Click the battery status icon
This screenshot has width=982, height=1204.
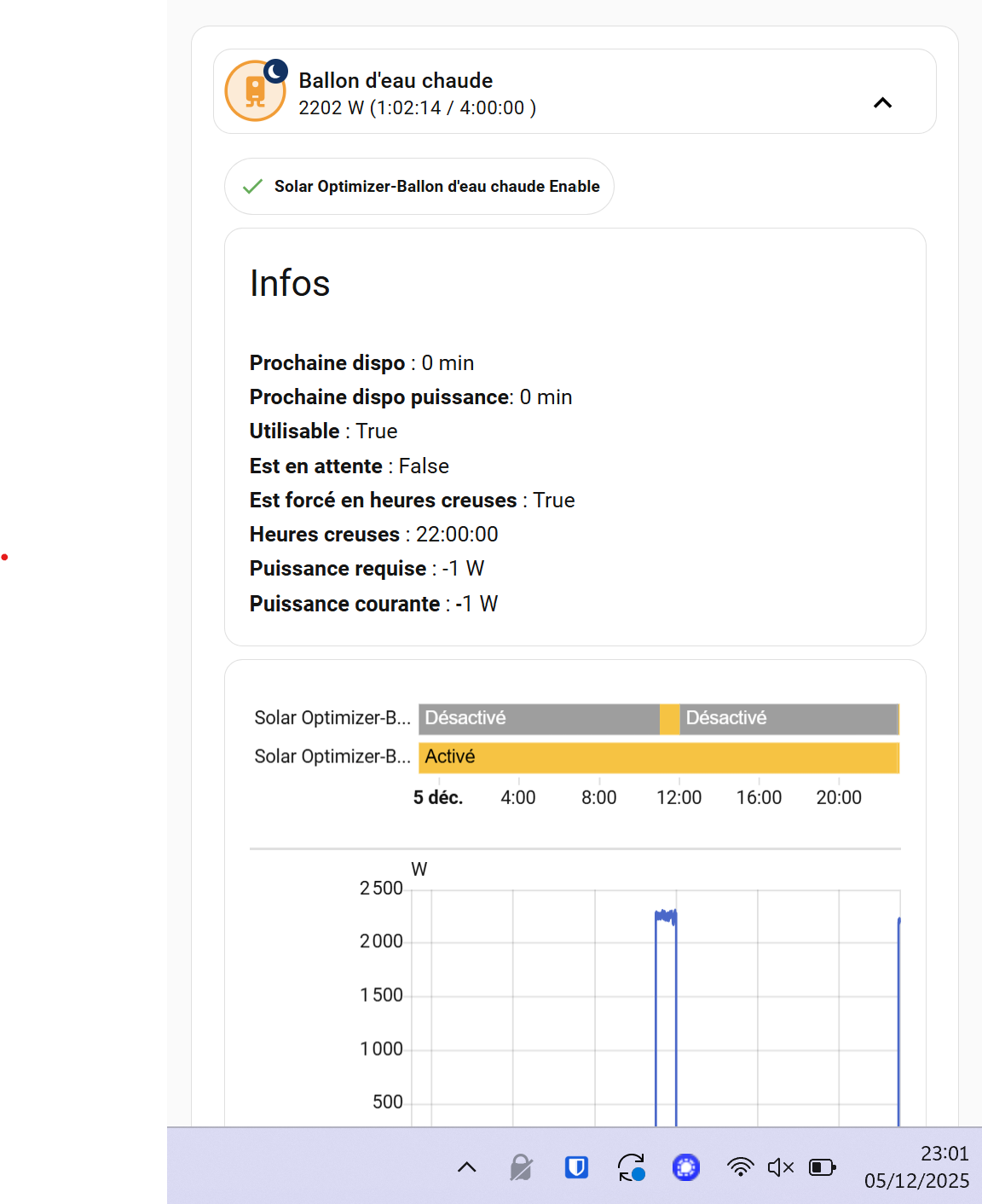tap(822, 1167)
